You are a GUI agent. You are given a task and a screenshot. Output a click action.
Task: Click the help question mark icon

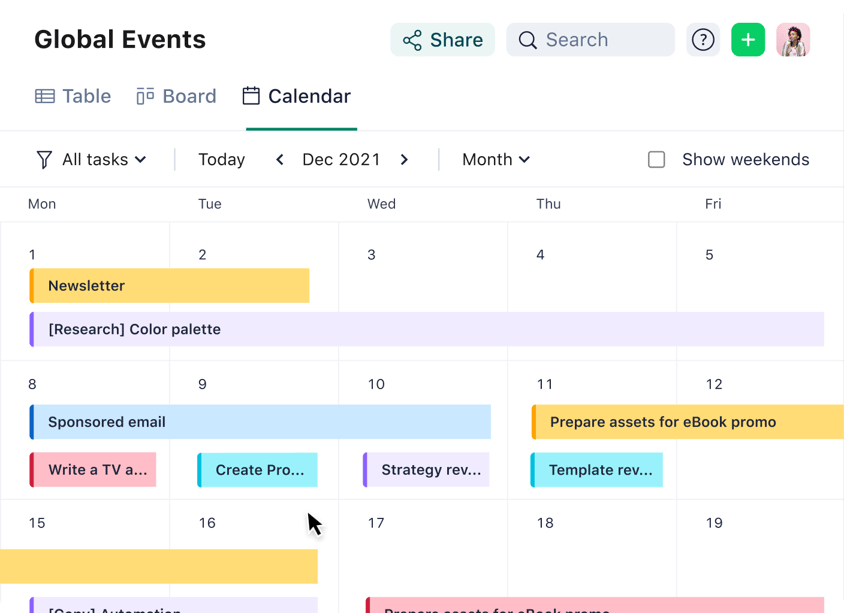click(703, 40)
